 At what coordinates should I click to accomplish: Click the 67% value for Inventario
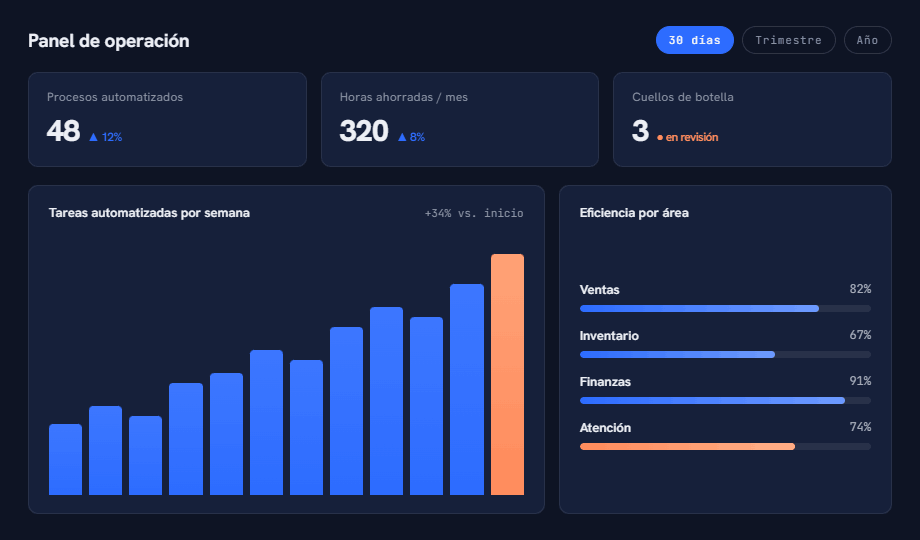point(860,335)
